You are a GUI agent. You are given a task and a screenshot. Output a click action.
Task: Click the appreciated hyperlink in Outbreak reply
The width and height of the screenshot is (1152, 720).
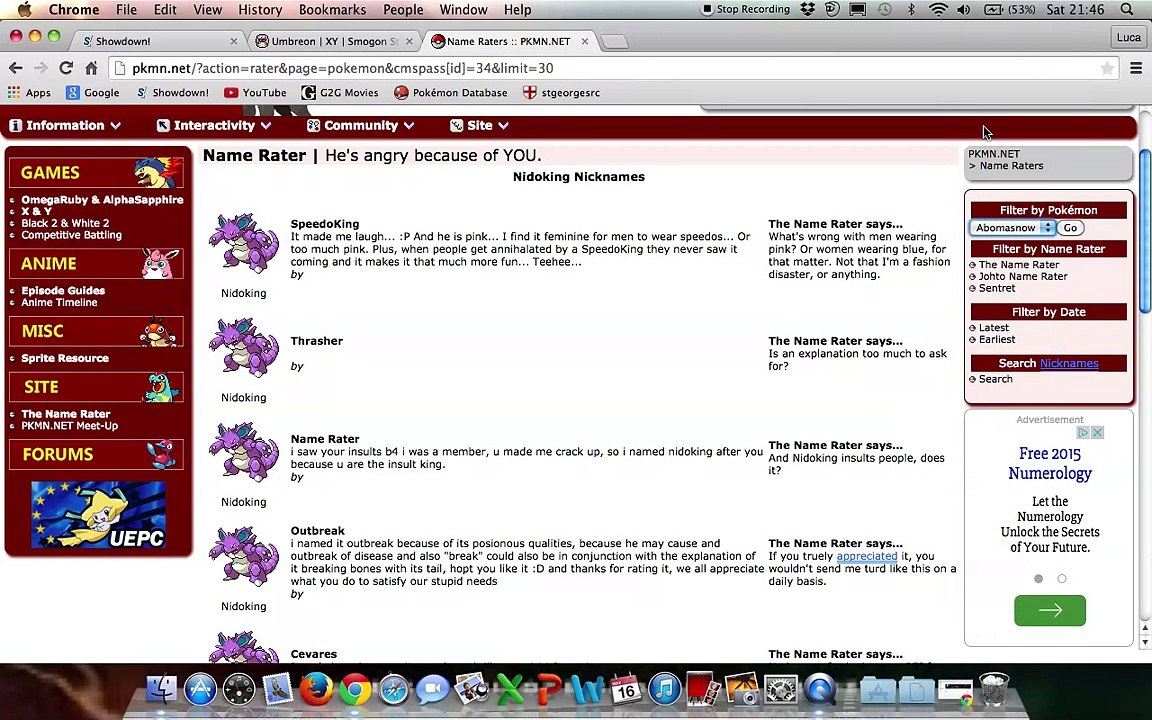867,556
